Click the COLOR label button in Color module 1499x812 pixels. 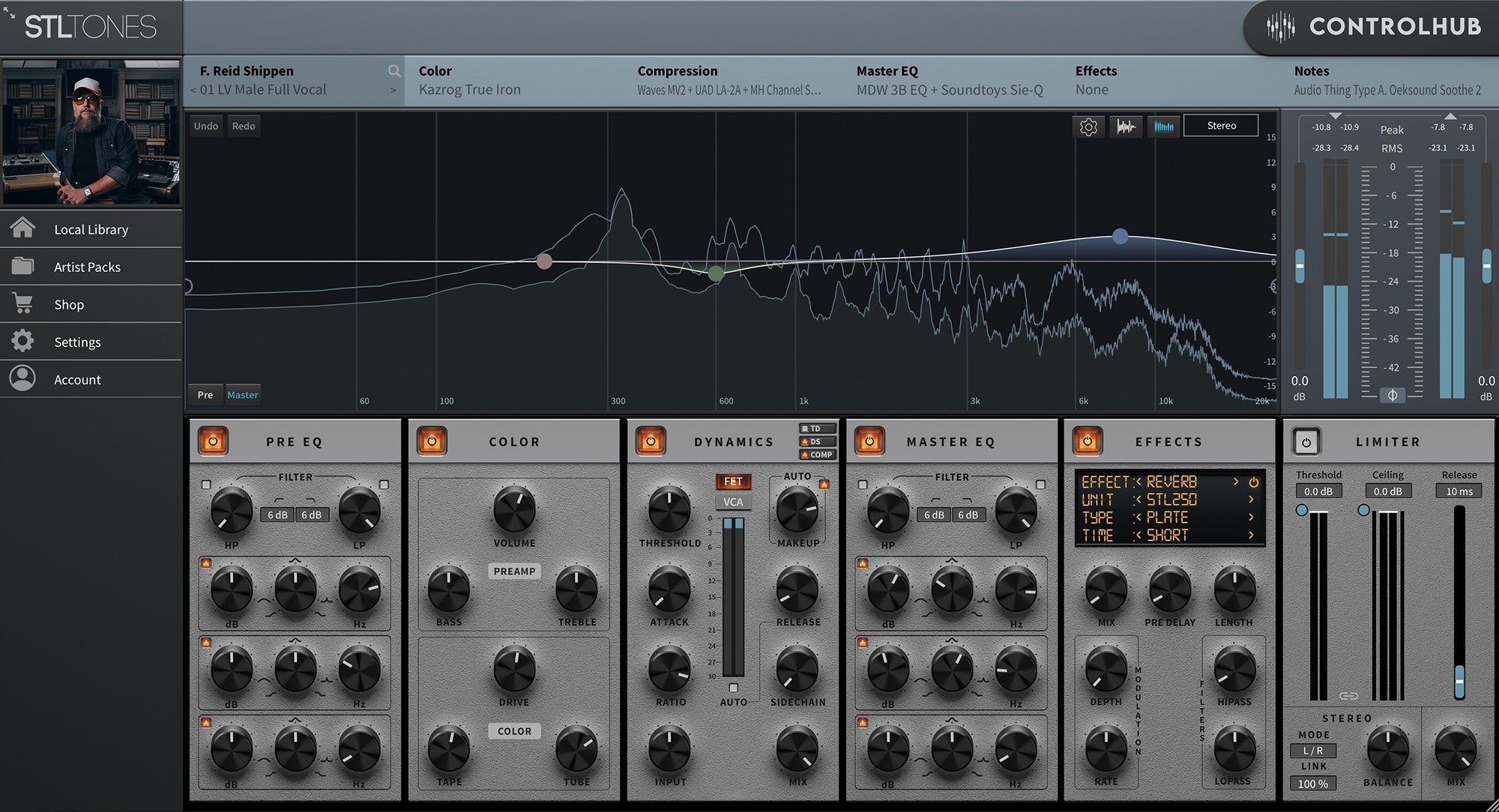pyautogui.click(x=514, y=731)
